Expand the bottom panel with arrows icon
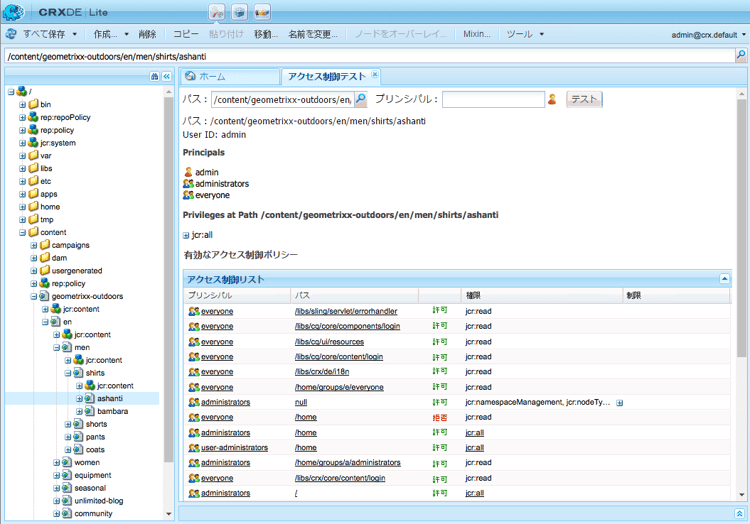The image size is (750, 524). click(x=739, y=513)
